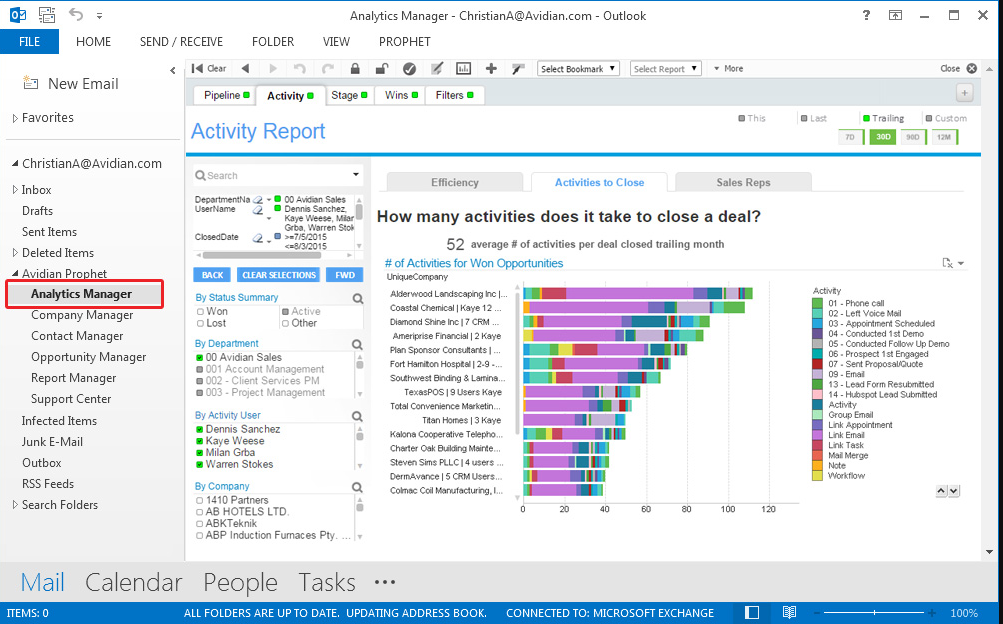Click the 7D time range button
The height and width of the screenshot is (624, 1003).
851,137
